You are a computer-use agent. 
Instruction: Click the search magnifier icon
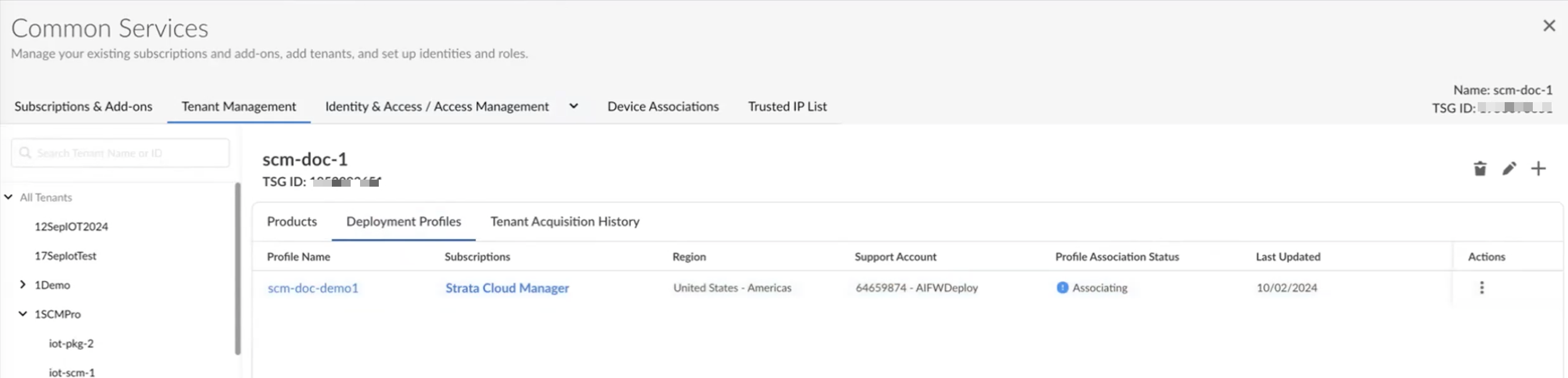click(x=25, y=153)
